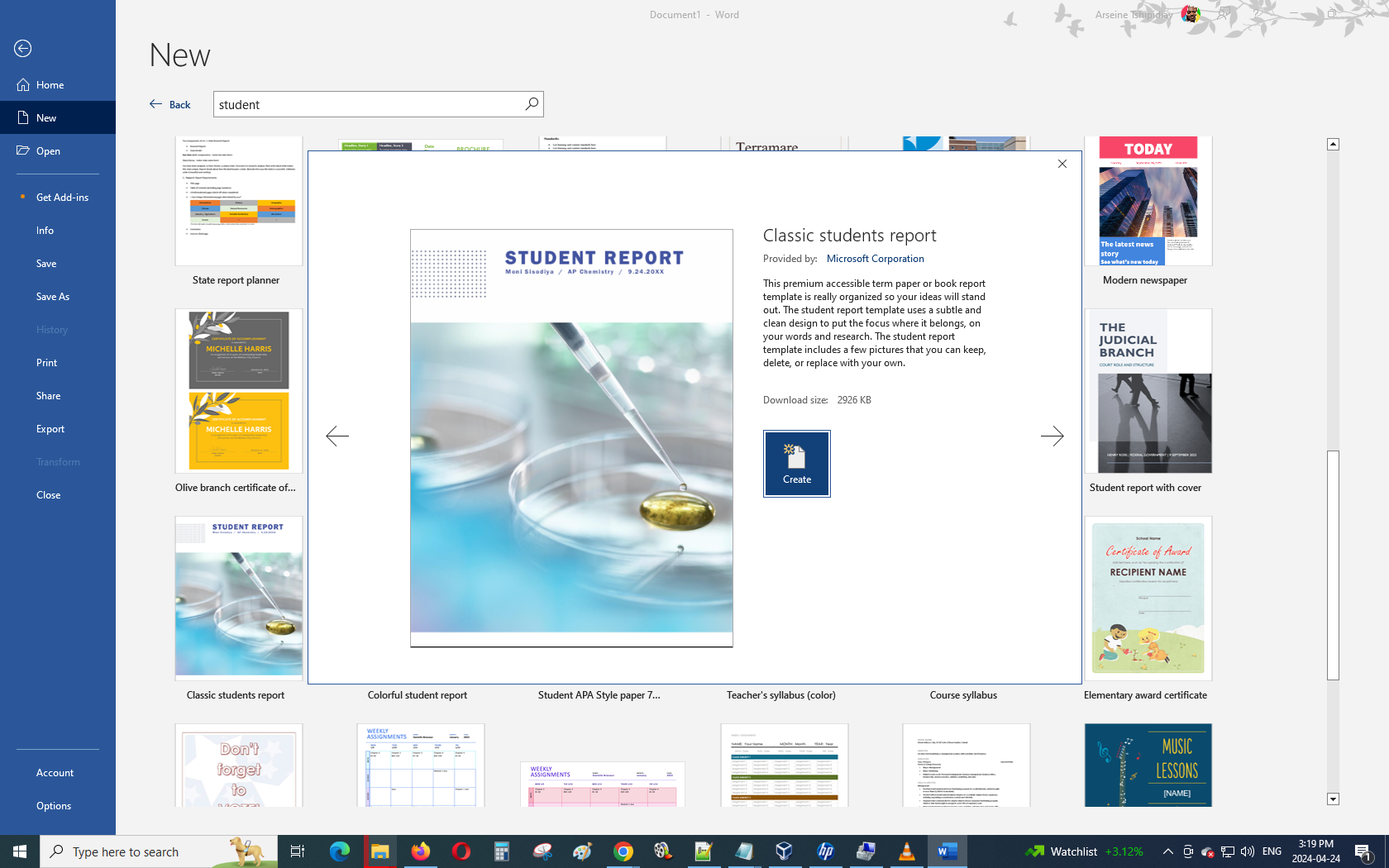Launch Firefox from the taskbar
Image resolution: width=1389 pixels, height=868 pixels.
[421, 851]
